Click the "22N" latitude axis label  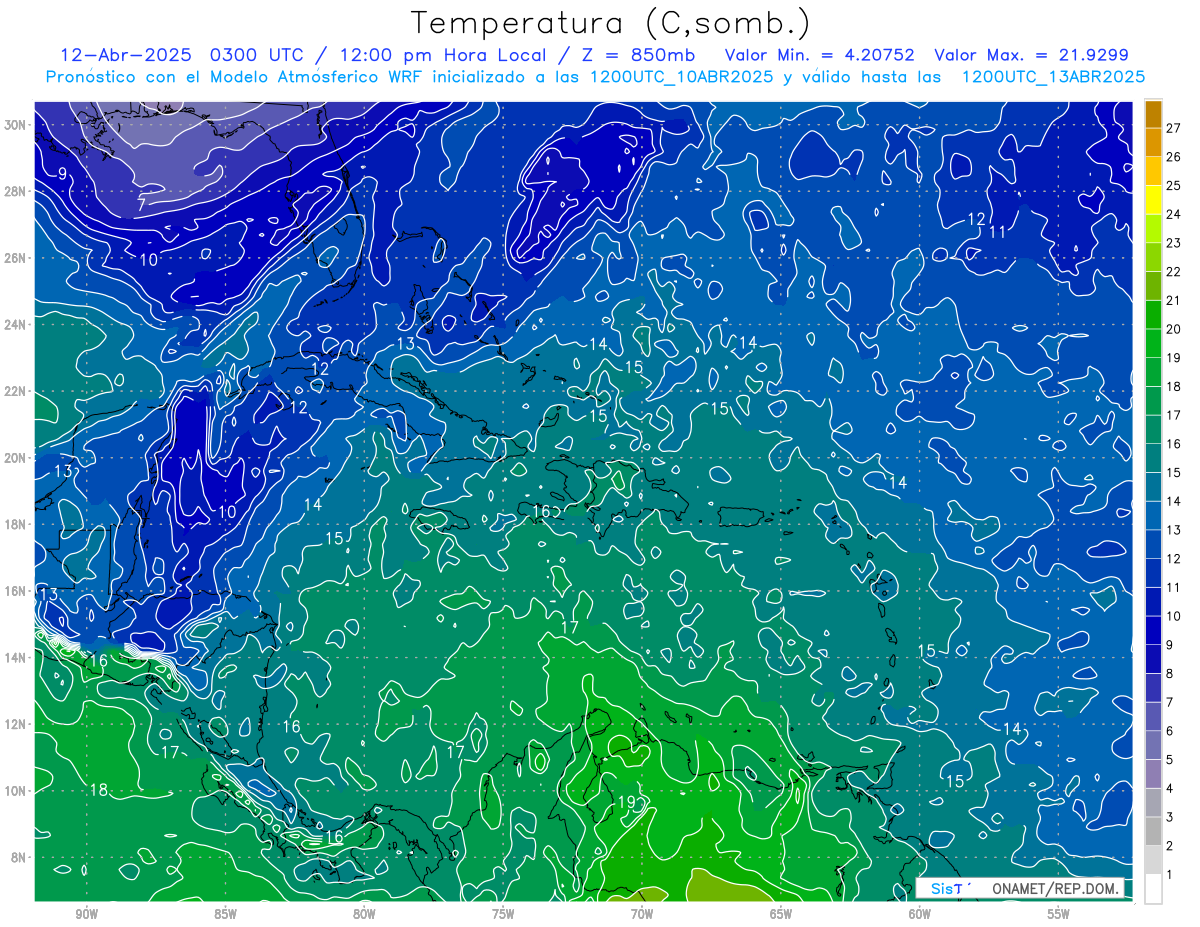(15, 391)
